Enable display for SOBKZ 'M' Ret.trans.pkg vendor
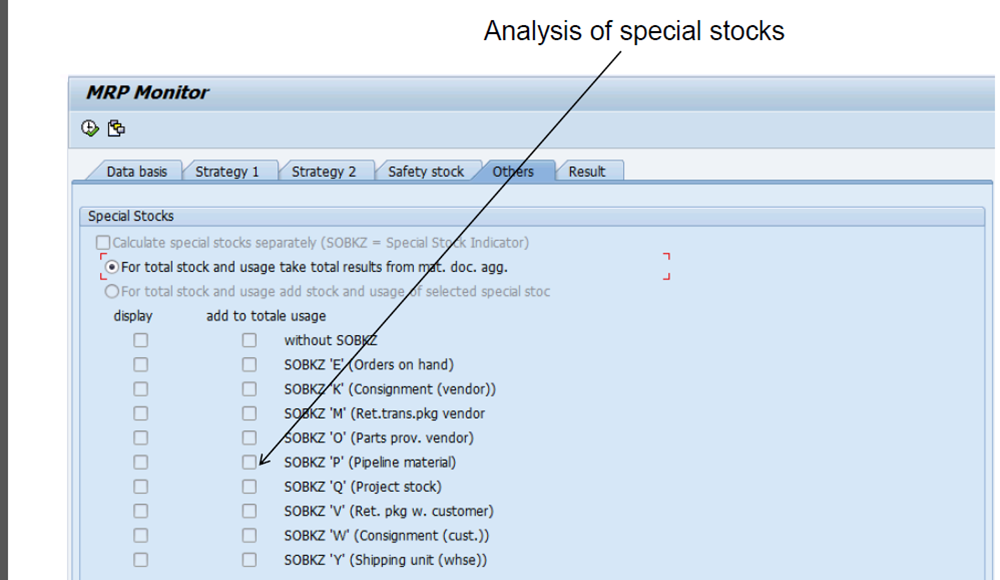Viewport: 1000px width, 580px height. pyautogui.click(x=142, y=413)
